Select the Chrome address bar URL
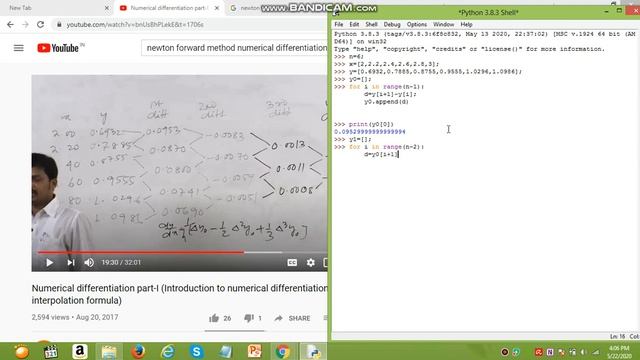640x360 pixels. click(135, 24)
